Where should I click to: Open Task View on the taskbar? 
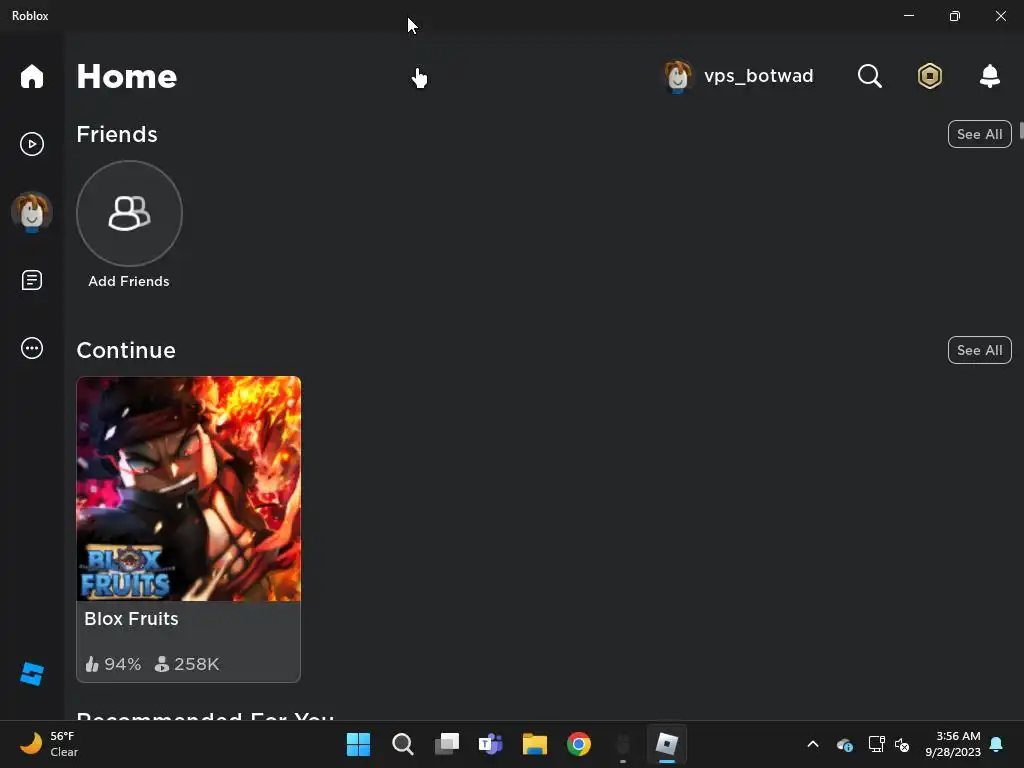pyautogui.click(x=447, y=744)
